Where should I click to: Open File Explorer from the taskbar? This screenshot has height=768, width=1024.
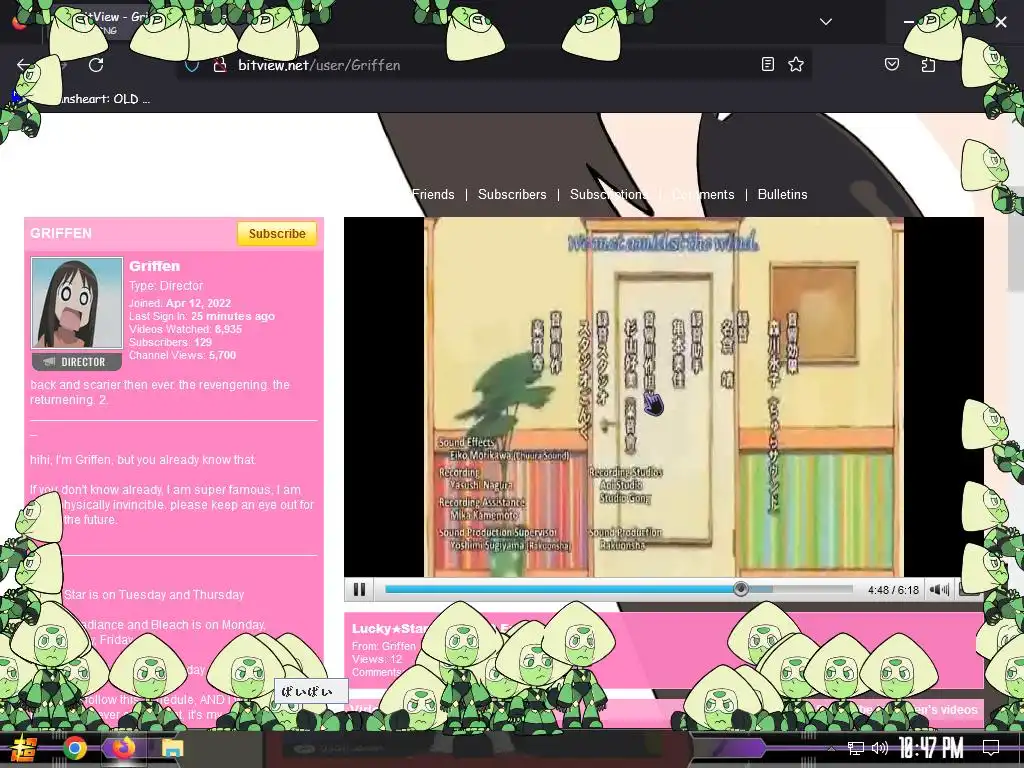click(x=172, y=748)
